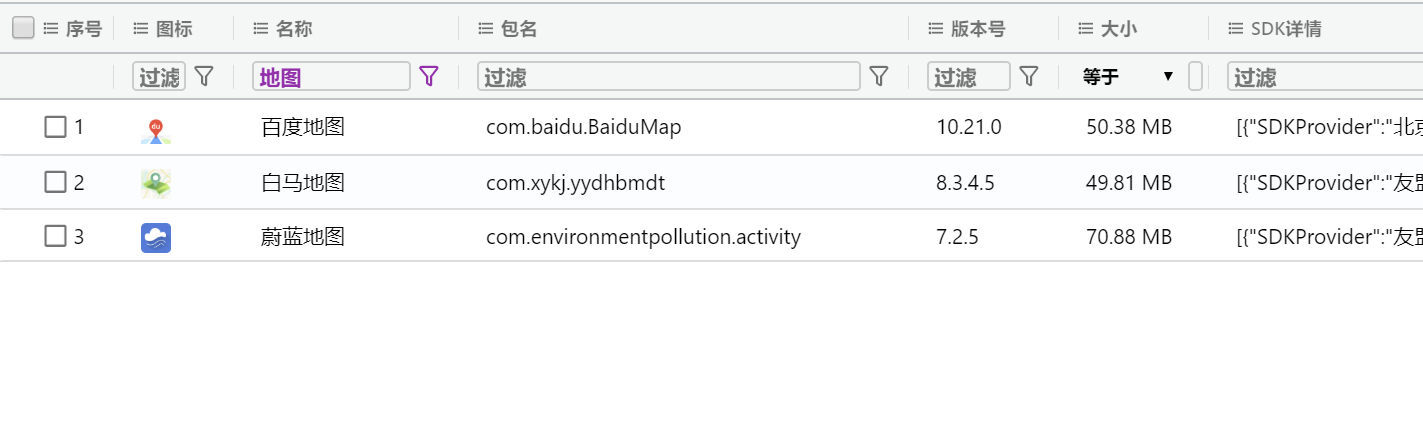Click the com.baidu.BaiduMap package name

pos(584,127)
